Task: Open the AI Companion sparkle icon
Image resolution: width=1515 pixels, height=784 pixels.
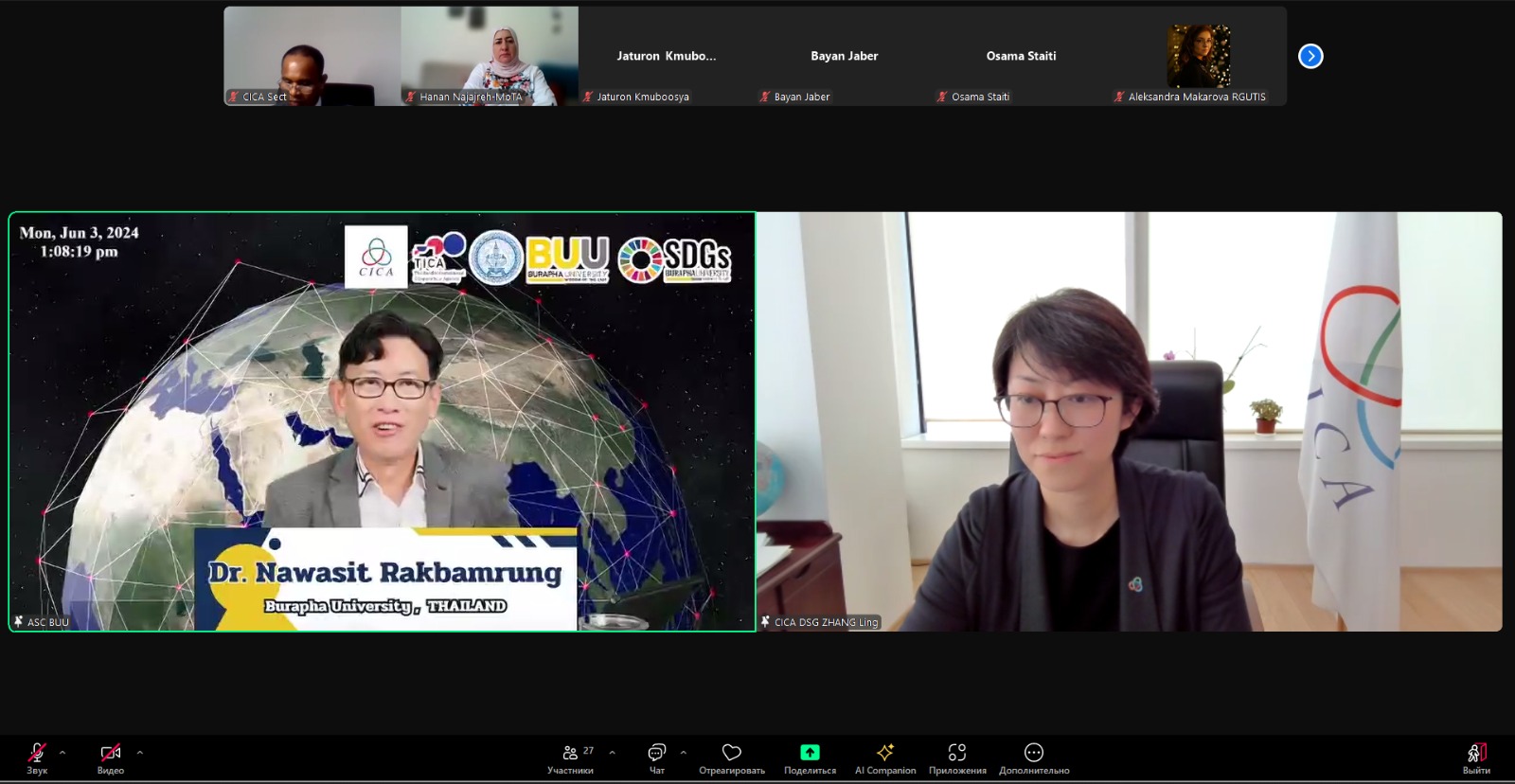Action: point(885,757)
